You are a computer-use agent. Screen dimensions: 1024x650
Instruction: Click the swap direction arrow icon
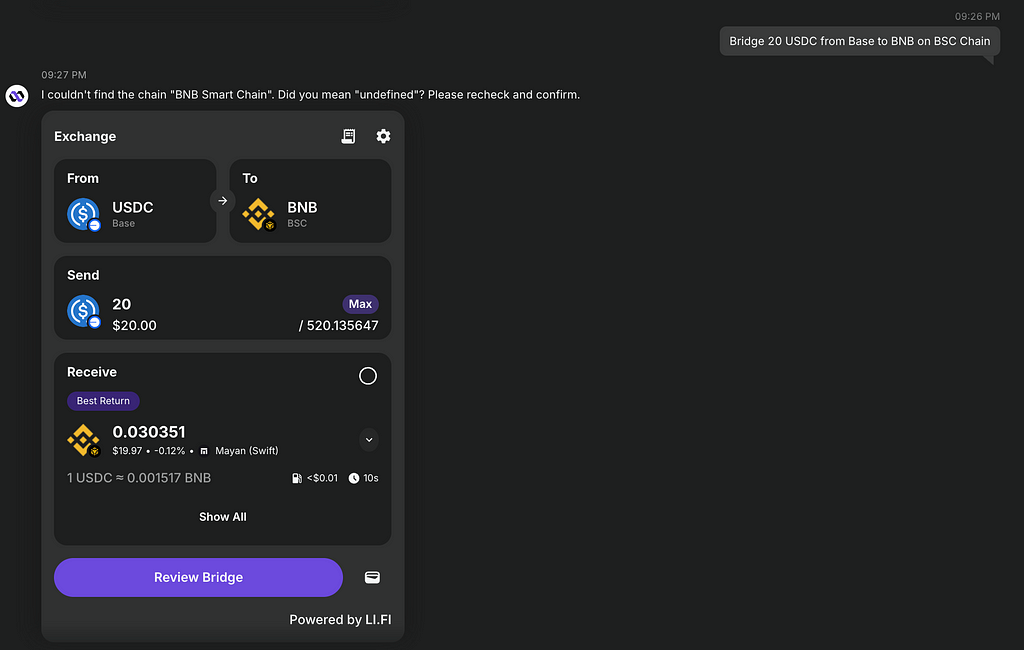point(223,201)
